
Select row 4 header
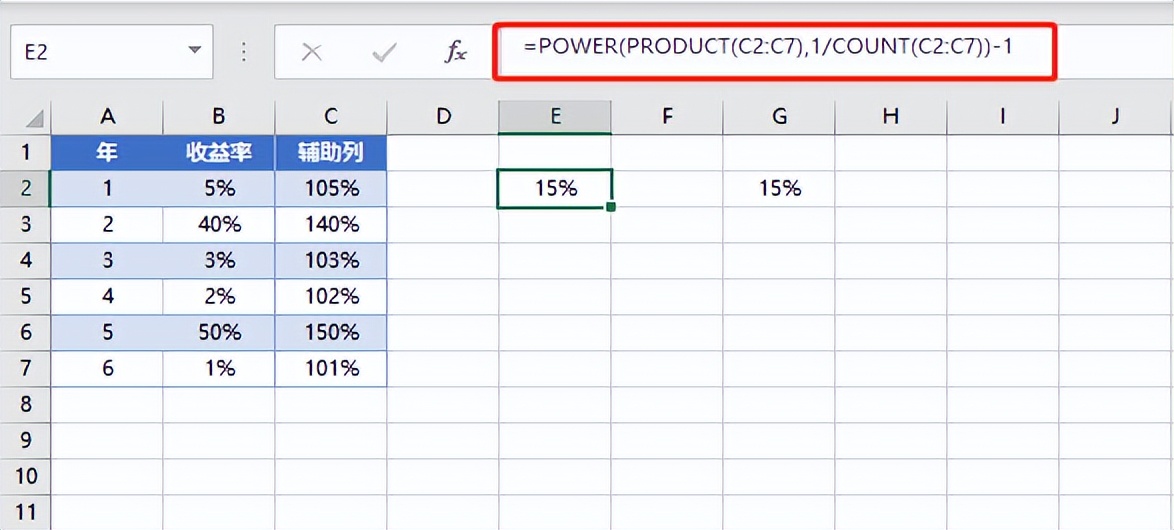25,261
